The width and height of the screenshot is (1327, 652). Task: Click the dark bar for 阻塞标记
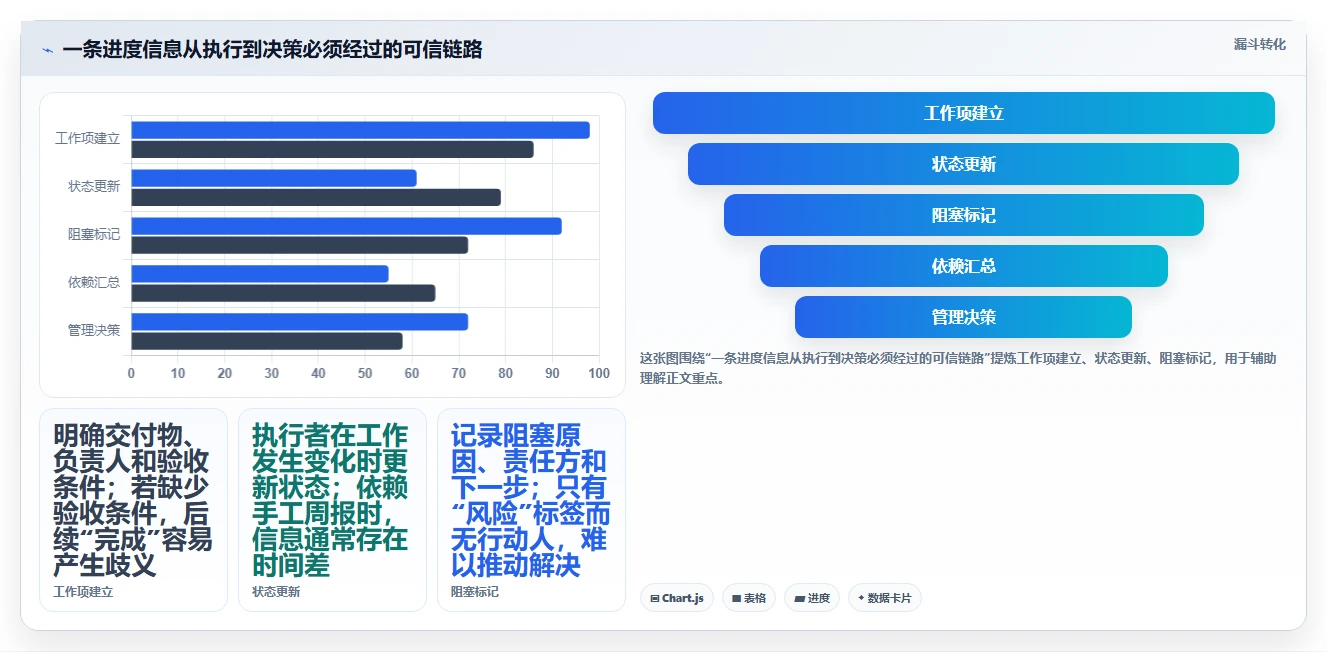[x=299, y=245]
